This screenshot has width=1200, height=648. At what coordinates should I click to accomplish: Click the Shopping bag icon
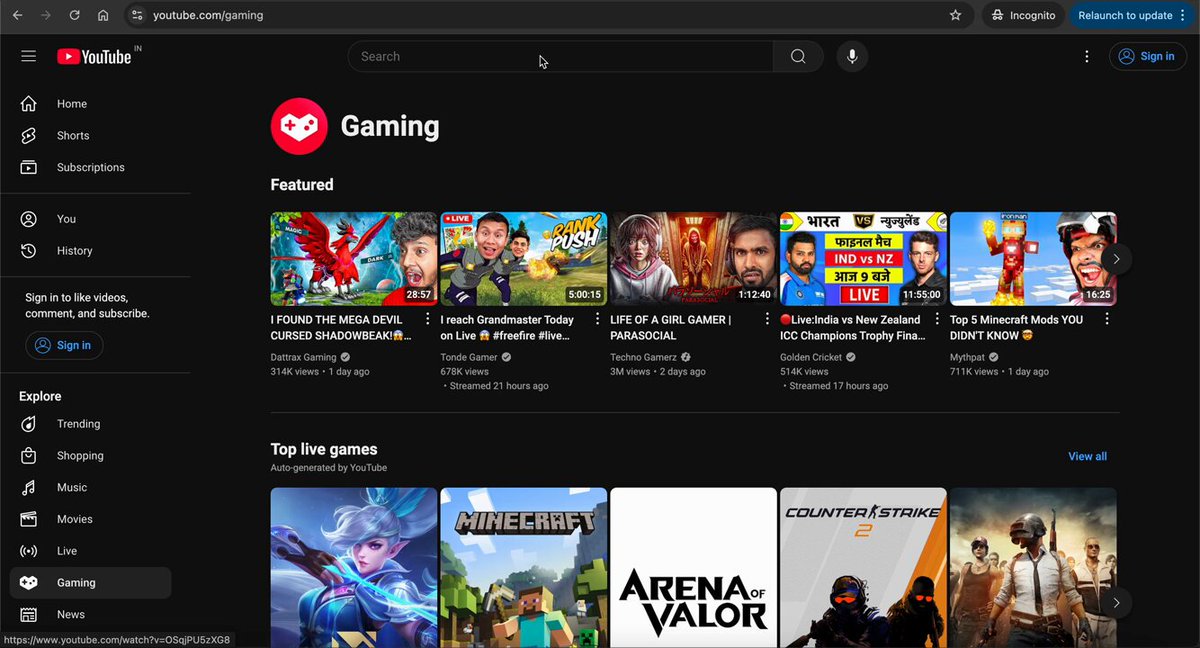(x=29, y=456)
